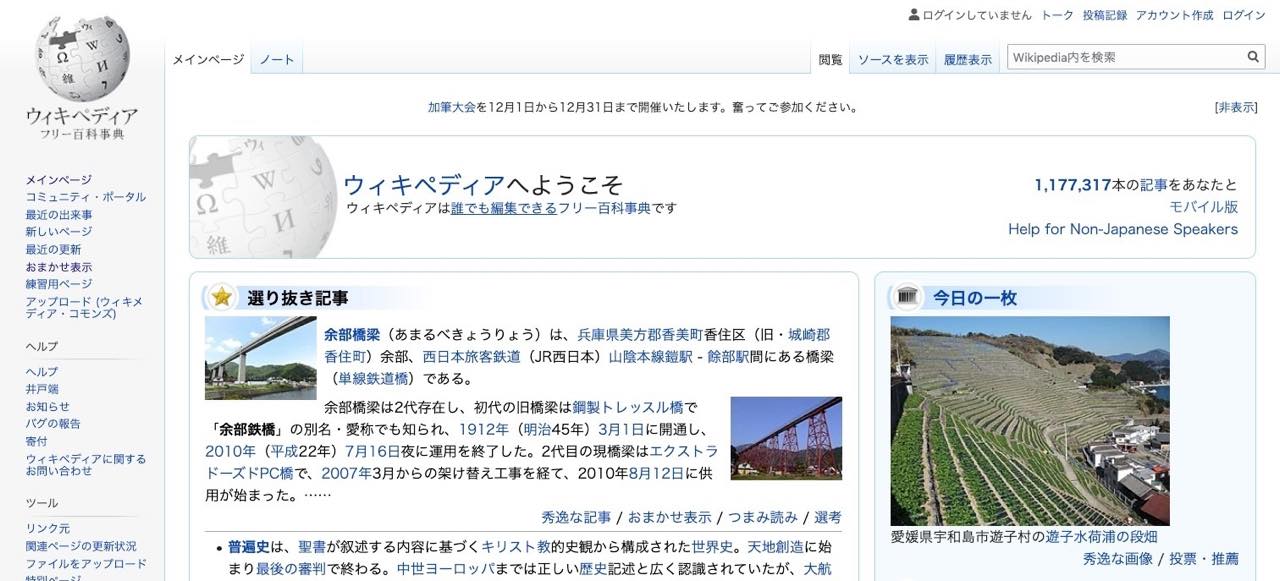The width and height of the screenshot is (1280, 581).
Task: Open the 山陰本線鎧駅 link
Action: (650, 356)
